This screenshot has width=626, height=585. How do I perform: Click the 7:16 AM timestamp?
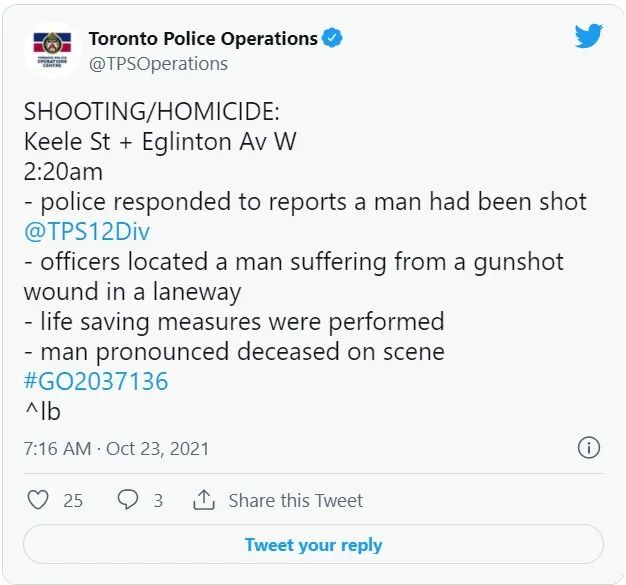(x=57, y=448)
